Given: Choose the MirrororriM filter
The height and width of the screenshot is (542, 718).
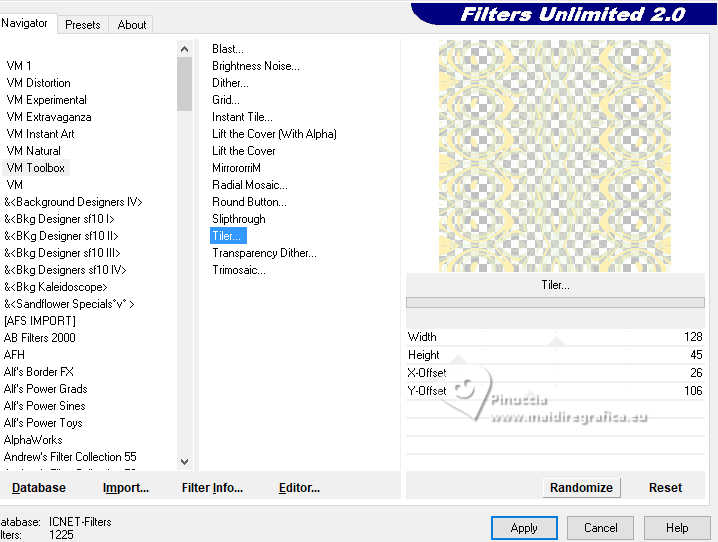Looking at the screenshot, I should pyautogui.click(x=236, y=168).
